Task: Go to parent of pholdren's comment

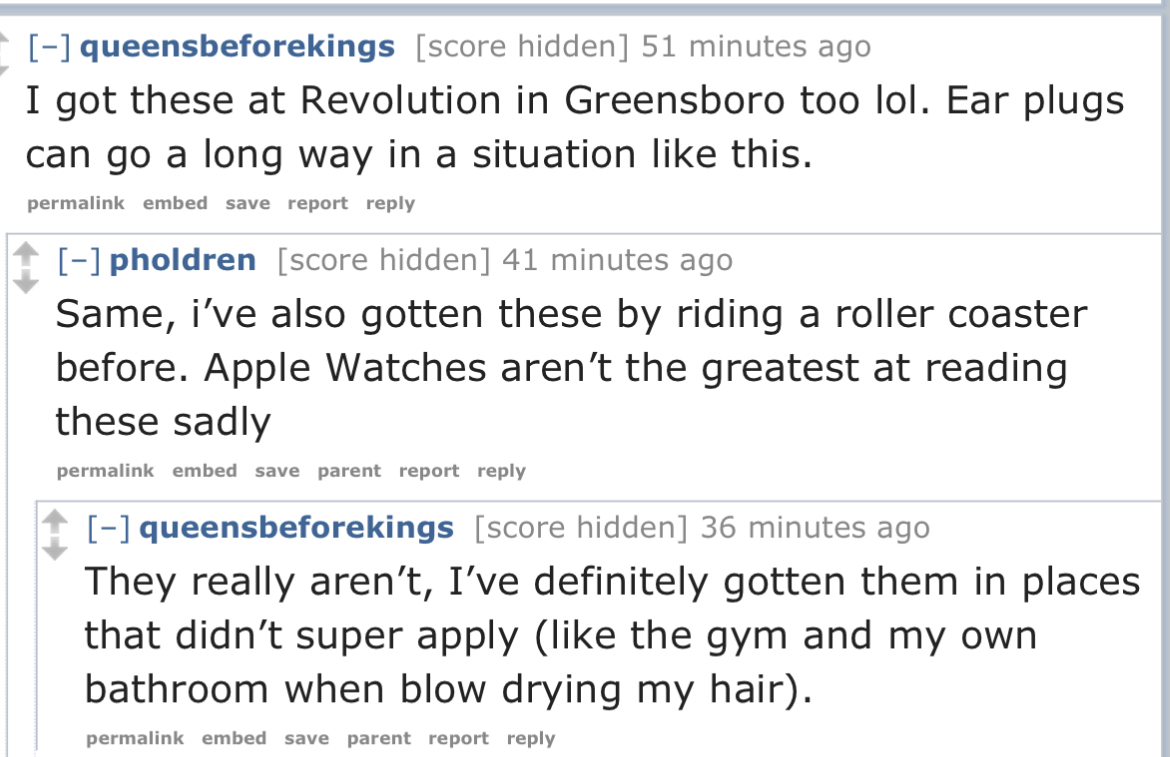Action: coord(349,471)
